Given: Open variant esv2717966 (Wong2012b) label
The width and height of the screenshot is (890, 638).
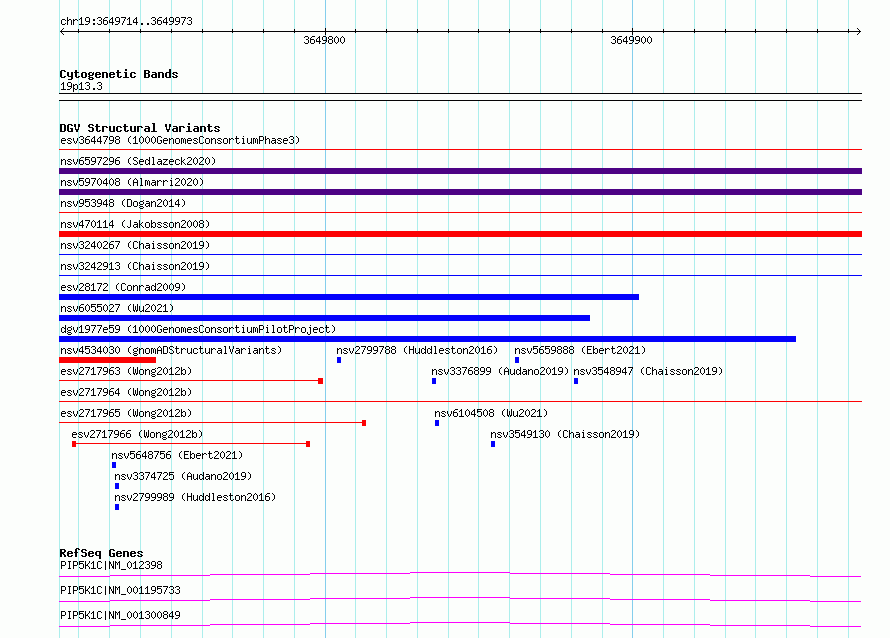Looking at the screenshot, I should pyautogui.click(x=137, y=434).
